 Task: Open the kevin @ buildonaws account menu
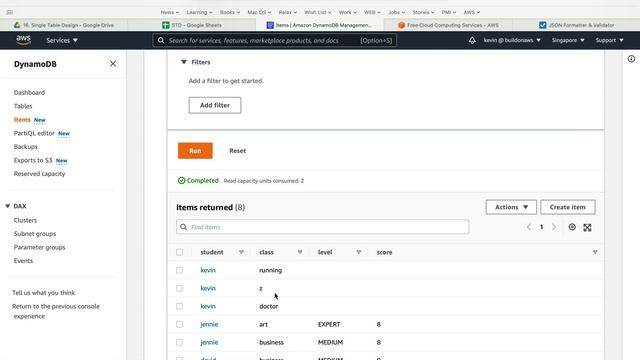pyautogui.click(x=512, y=40)
